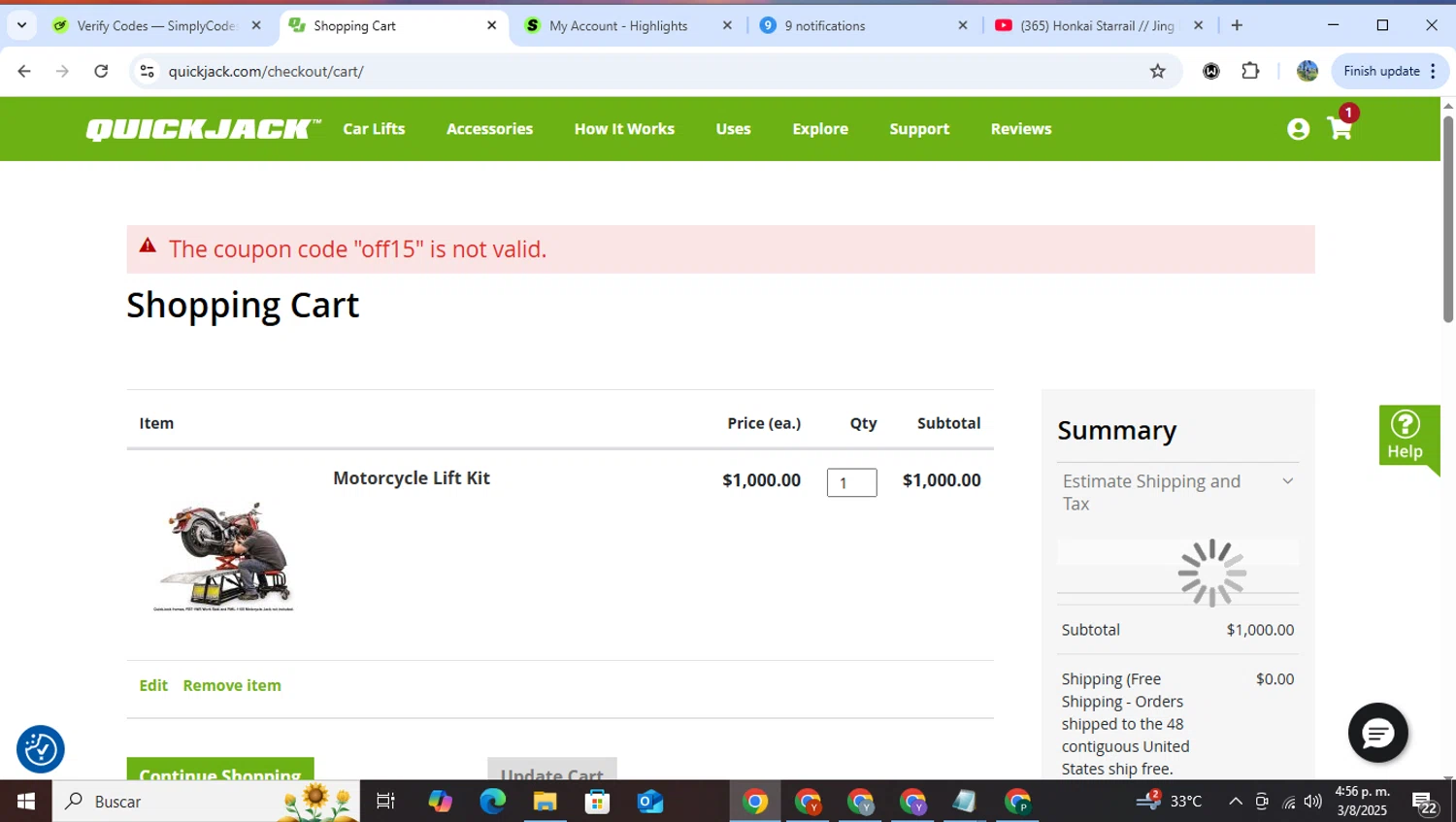Remove item from the cart
Viewport: 1456px width, 822px height.
[x=232, y=685]
